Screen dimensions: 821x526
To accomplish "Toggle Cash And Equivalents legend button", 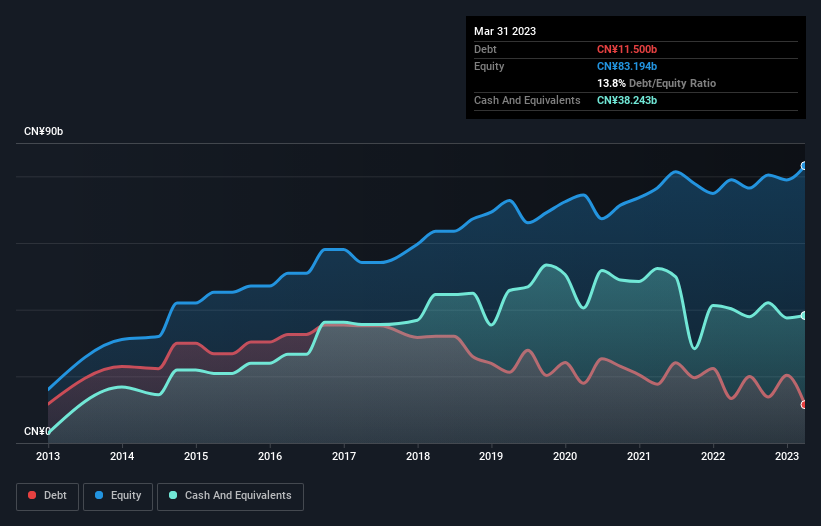I will [230, 496].
